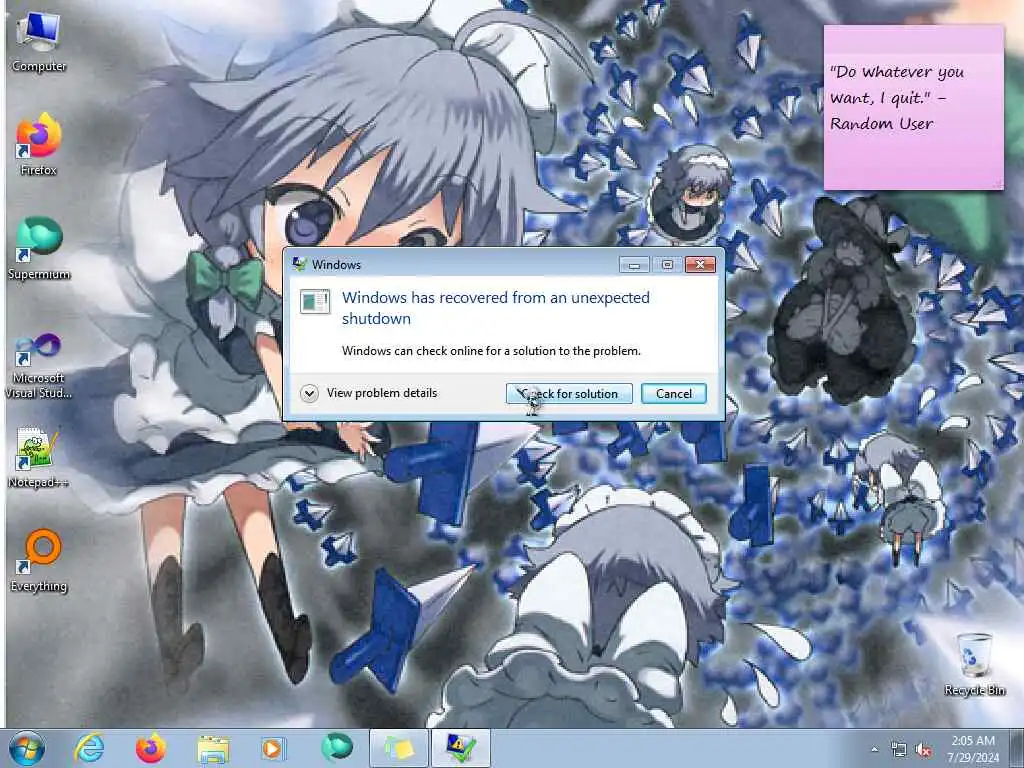Screen dimensions: 1024x768
Task: Switch to problem report taskbar button
Action: coord(461,748)
